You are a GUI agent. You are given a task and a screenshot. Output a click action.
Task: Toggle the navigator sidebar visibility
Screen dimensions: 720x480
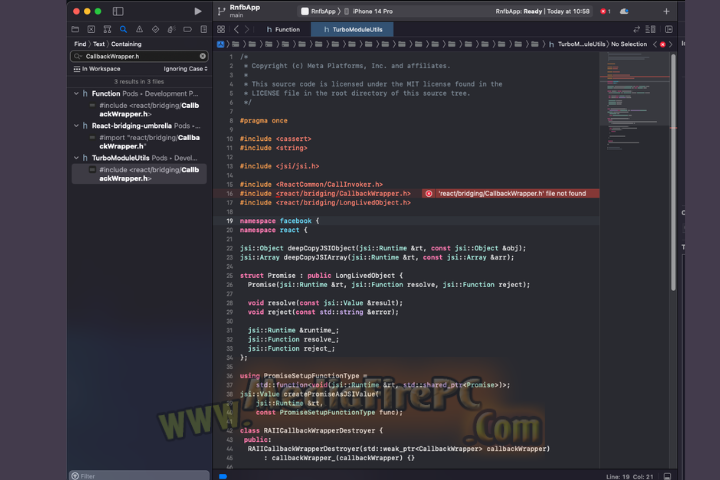[118, 11]
